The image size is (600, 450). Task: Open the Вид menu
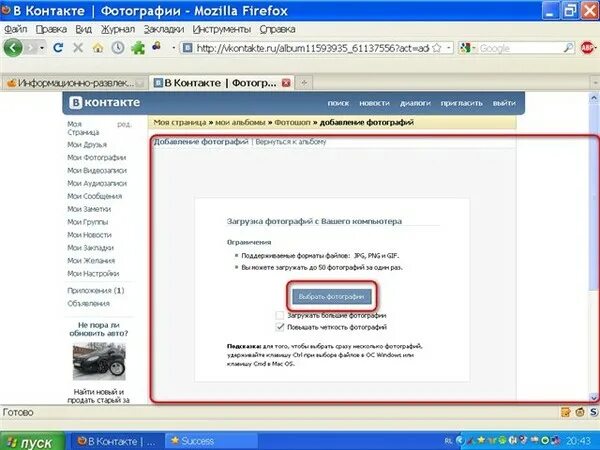click(83, 29)
